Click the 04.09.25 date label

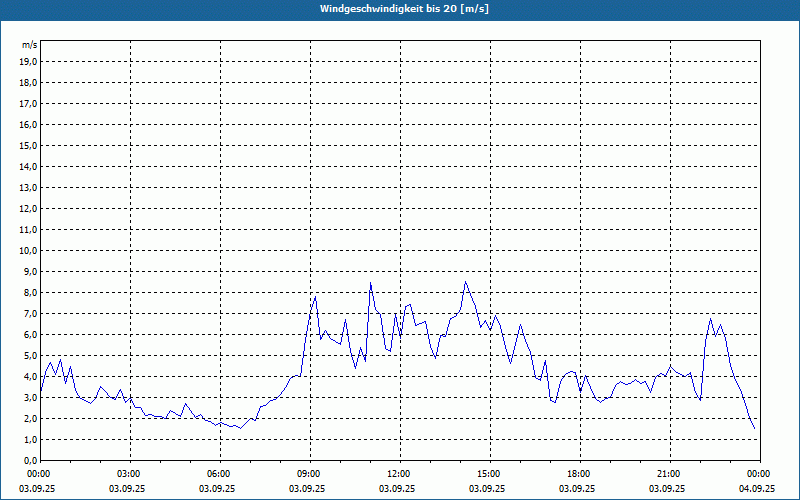(758, 489)
